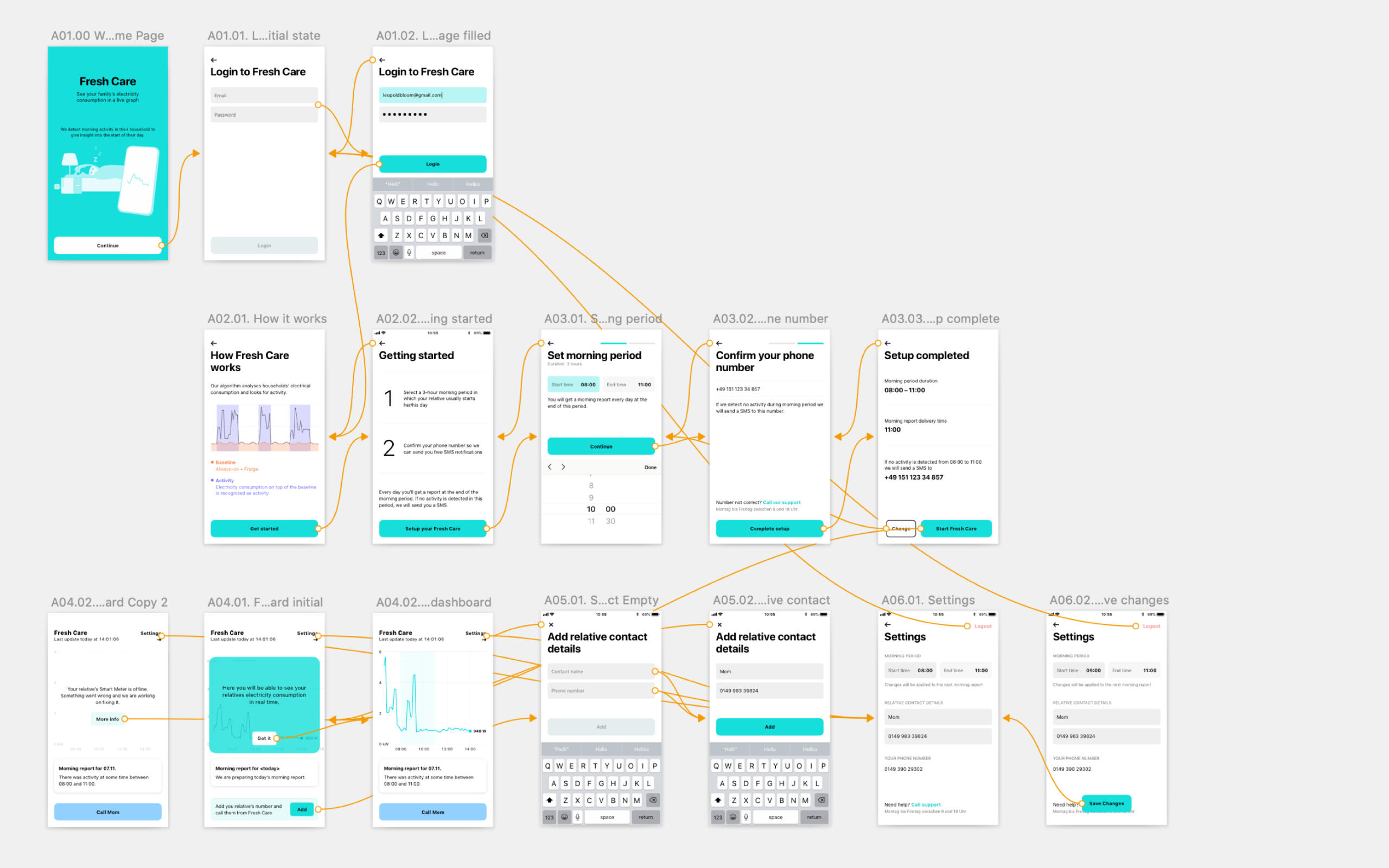Image resolution: width=1389 pixels, height=868 pixels.
Task: Tap microphone key on login keyboard
Action: click(x=409, y=253)
